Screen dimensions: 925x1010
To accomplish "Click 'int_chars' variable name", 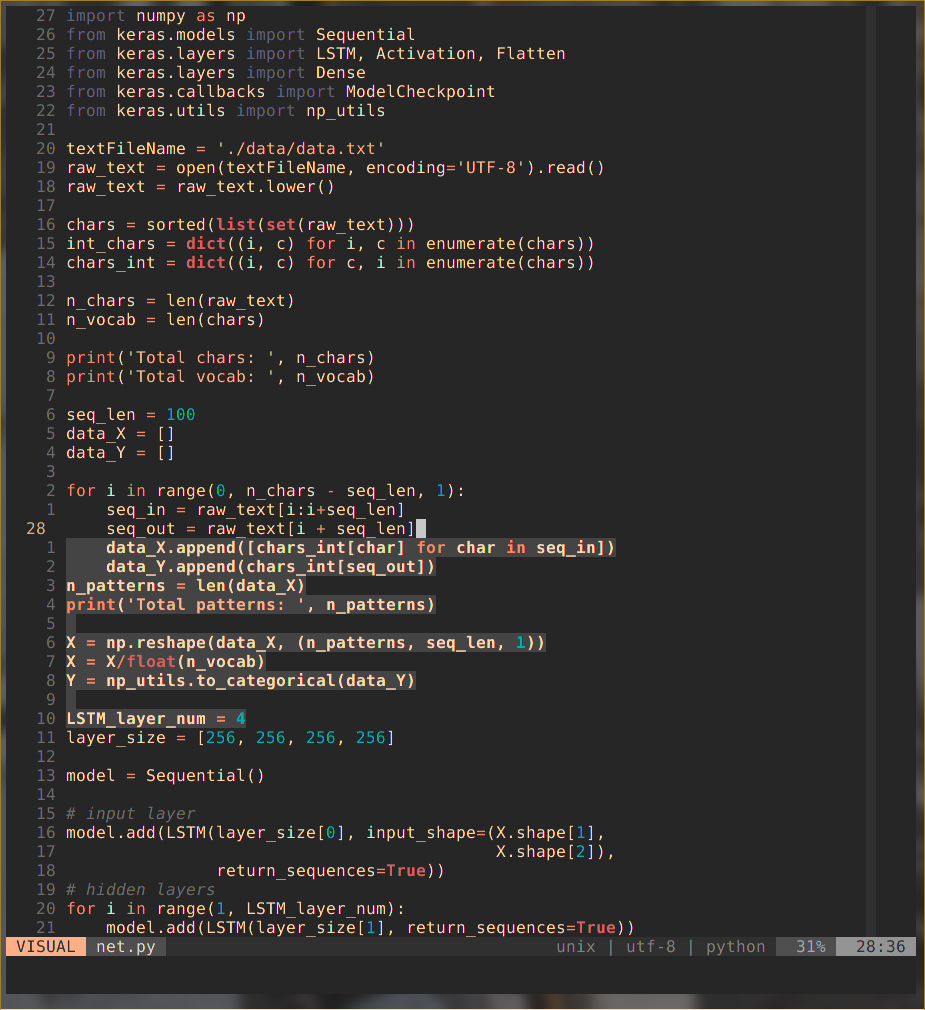I will (111, 243).
